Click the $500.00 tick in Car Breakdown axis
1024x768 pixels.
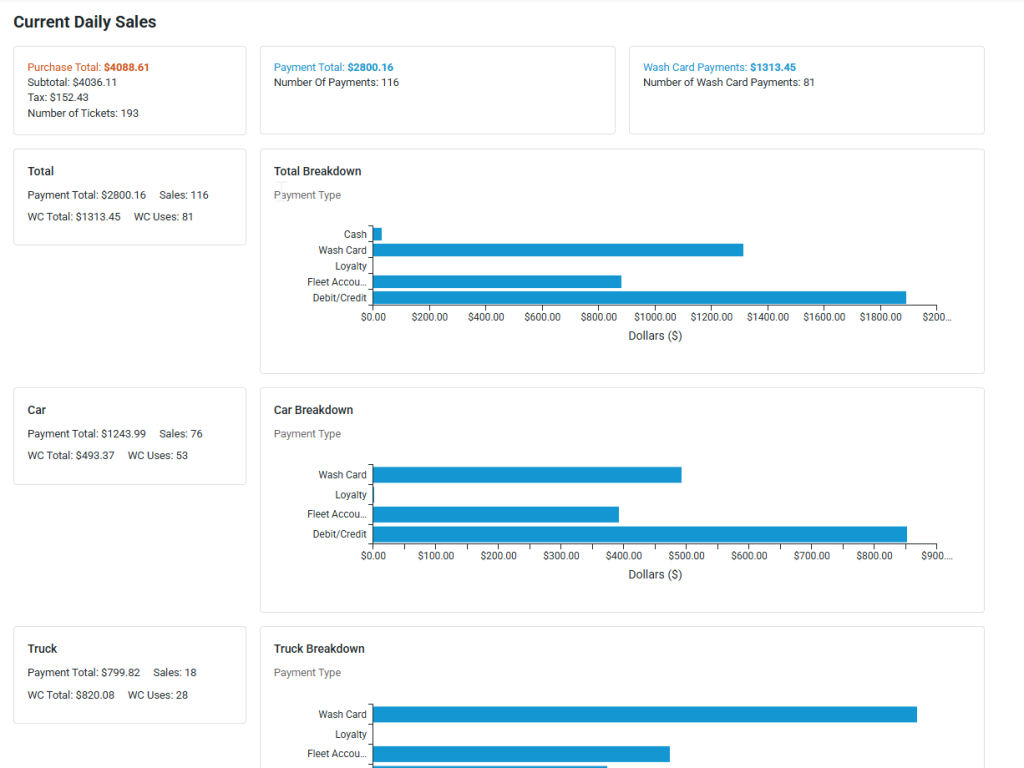(x=686, y=556)
